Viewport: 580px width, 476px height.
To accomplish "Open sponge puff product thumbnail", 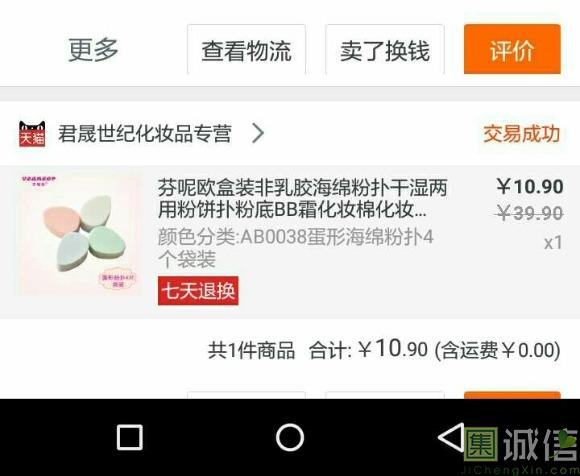I will pos(78,234).
